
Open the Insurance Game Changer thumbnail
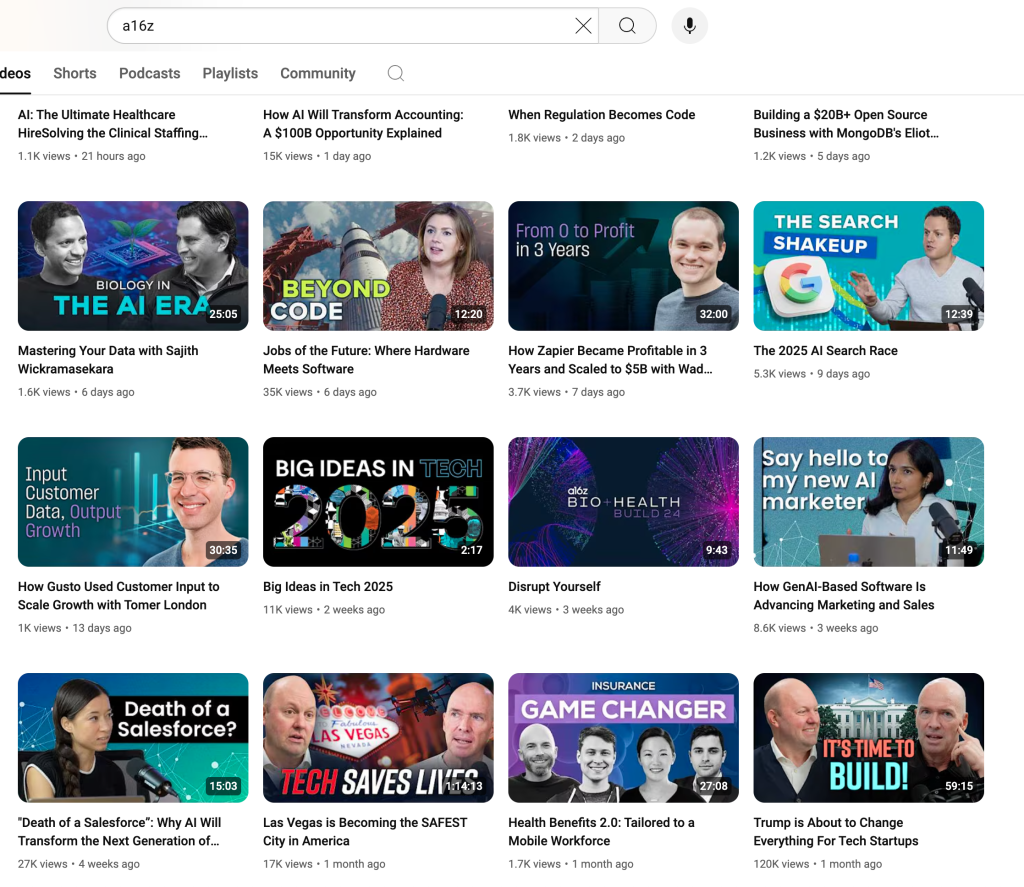(x=623, y=738)
